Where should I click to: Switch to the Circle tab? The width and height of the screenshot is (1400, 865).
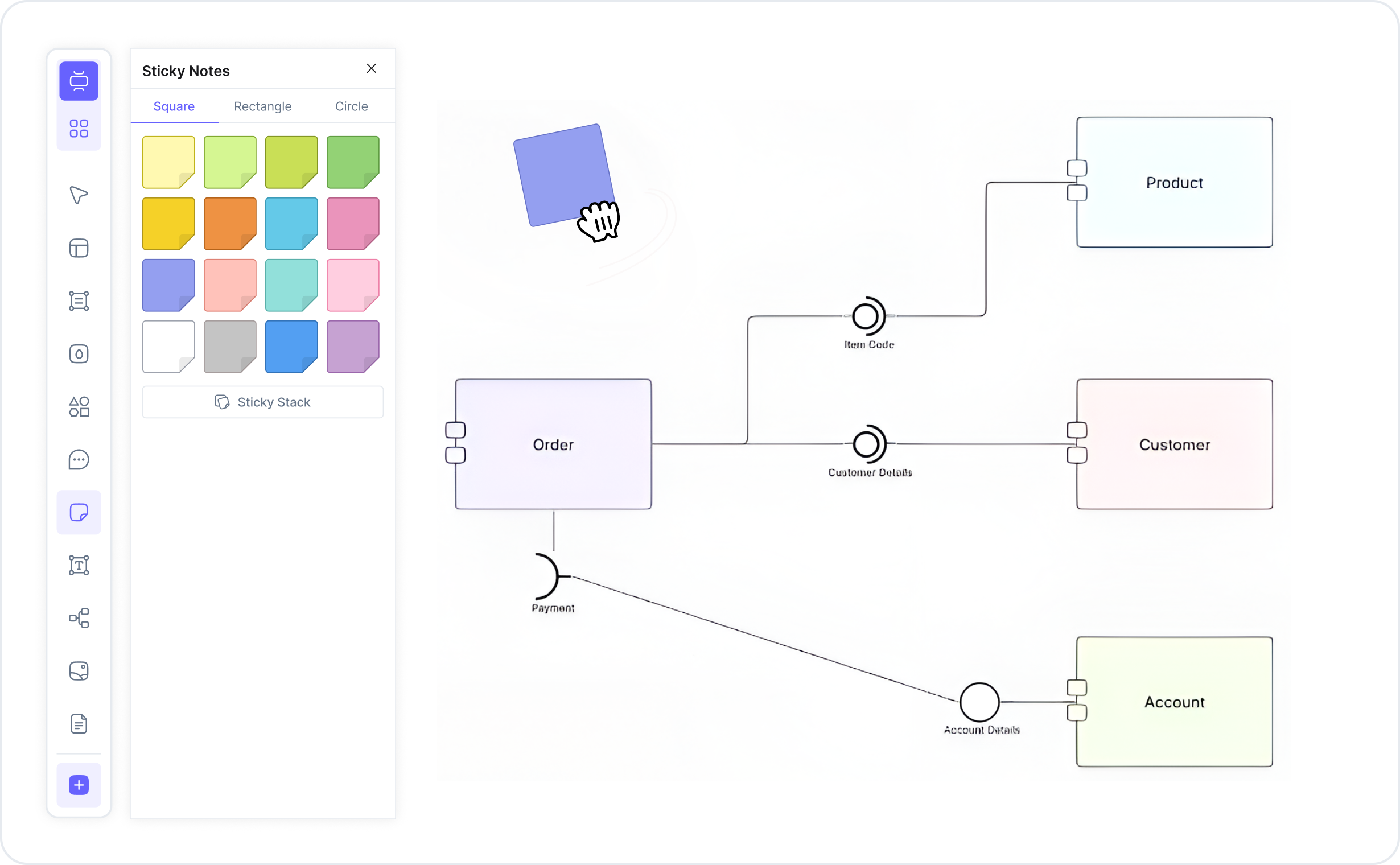[351, 106]
